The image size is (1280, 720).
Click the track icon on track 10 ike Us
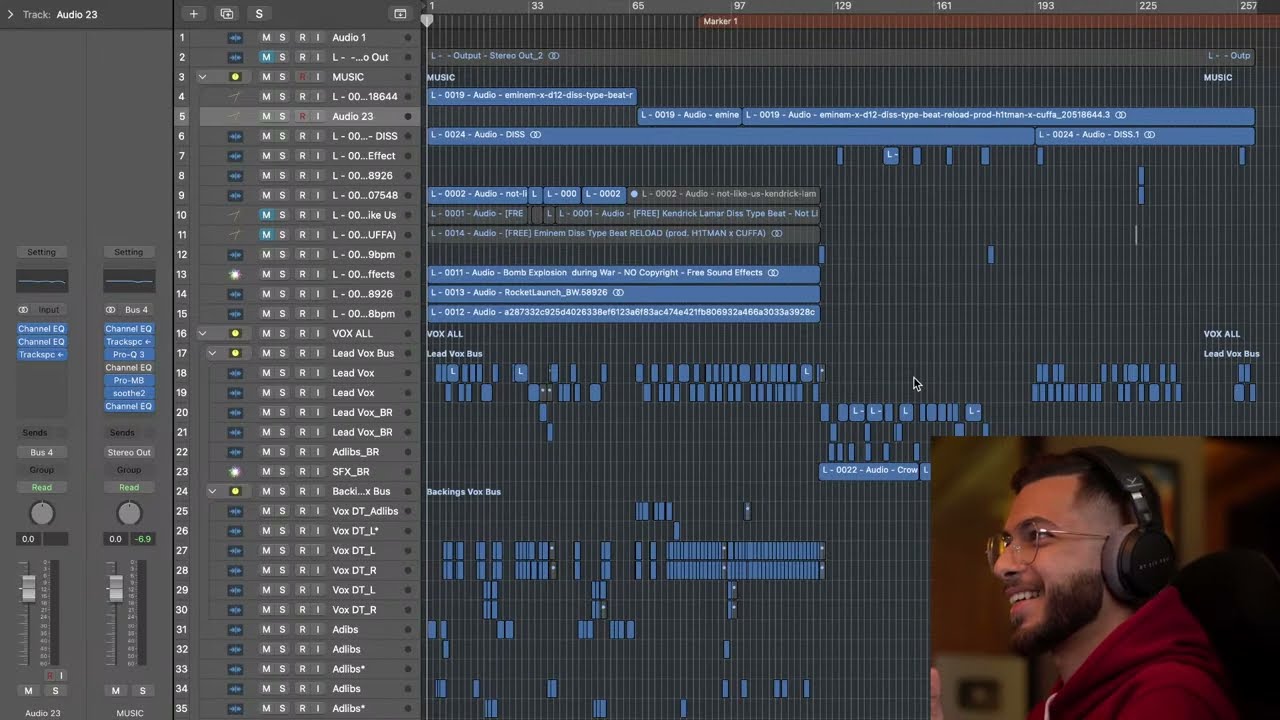point(235,215)
